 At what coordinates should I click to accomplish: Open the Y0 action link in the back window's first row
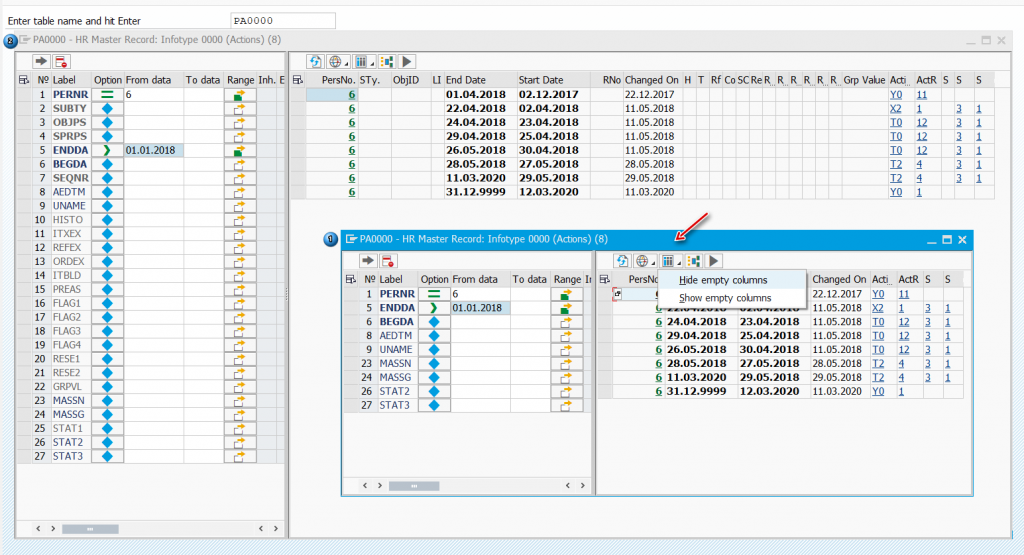[x=895, y=95]
